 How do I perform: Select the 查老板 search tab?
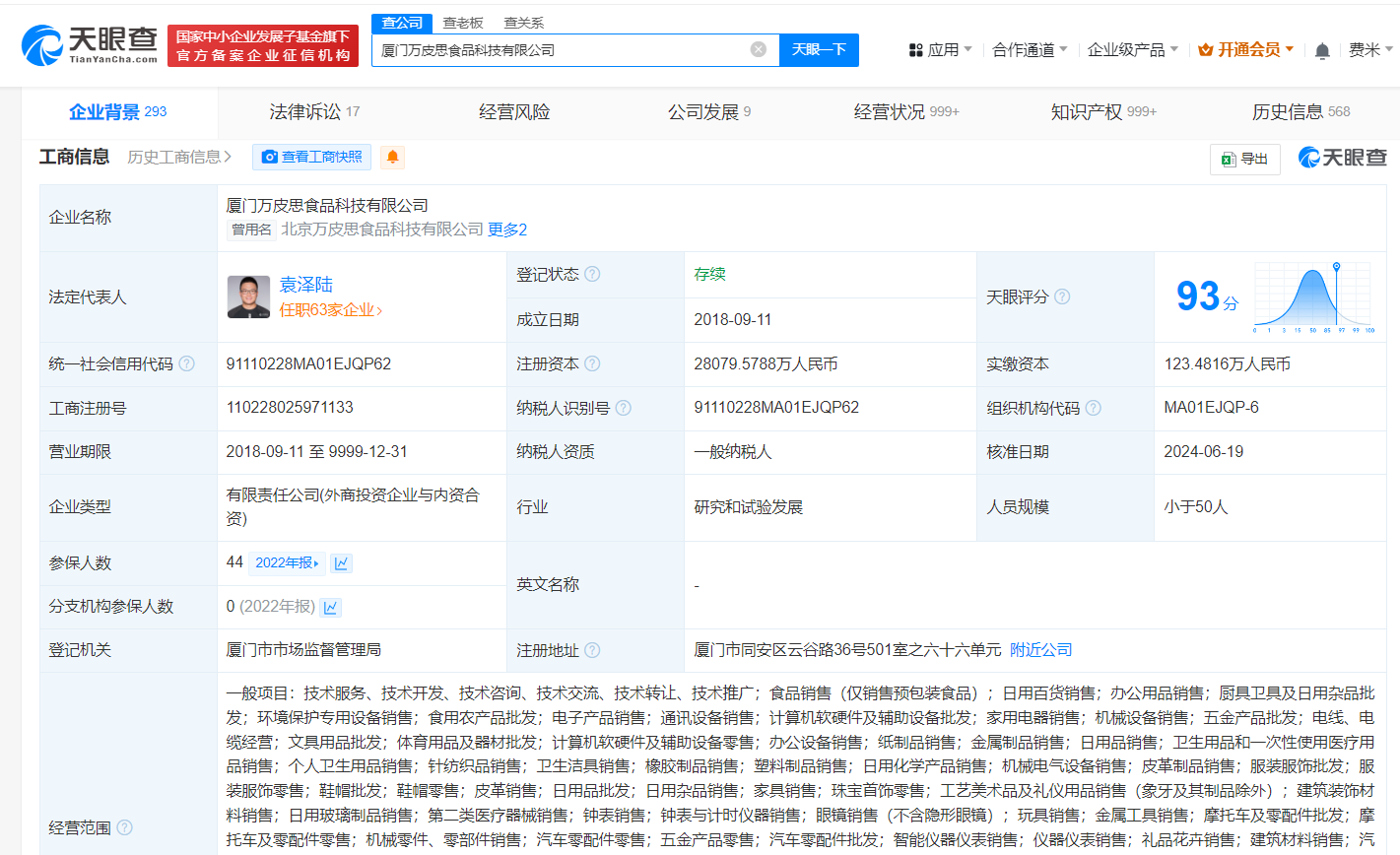tap(463, 23)
